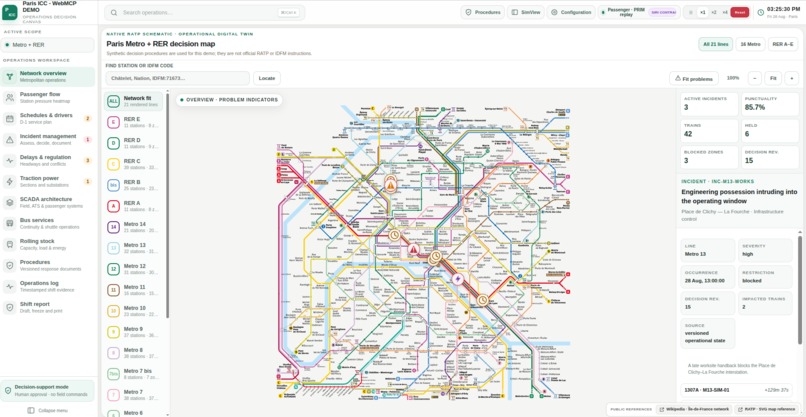Click the Fit zoom button
806x417 pixels.
tap(773, 79)
